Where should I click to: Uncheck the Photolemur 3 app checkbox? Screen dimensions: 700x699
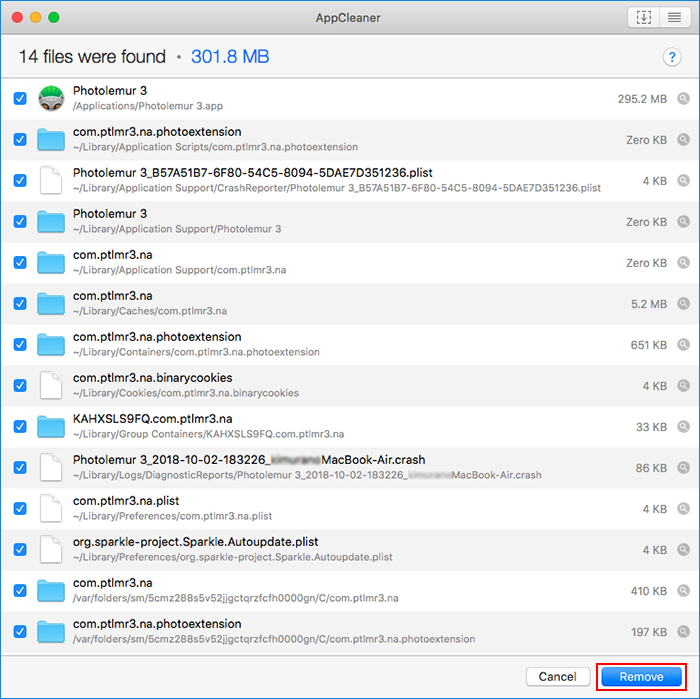pos(20,98)
